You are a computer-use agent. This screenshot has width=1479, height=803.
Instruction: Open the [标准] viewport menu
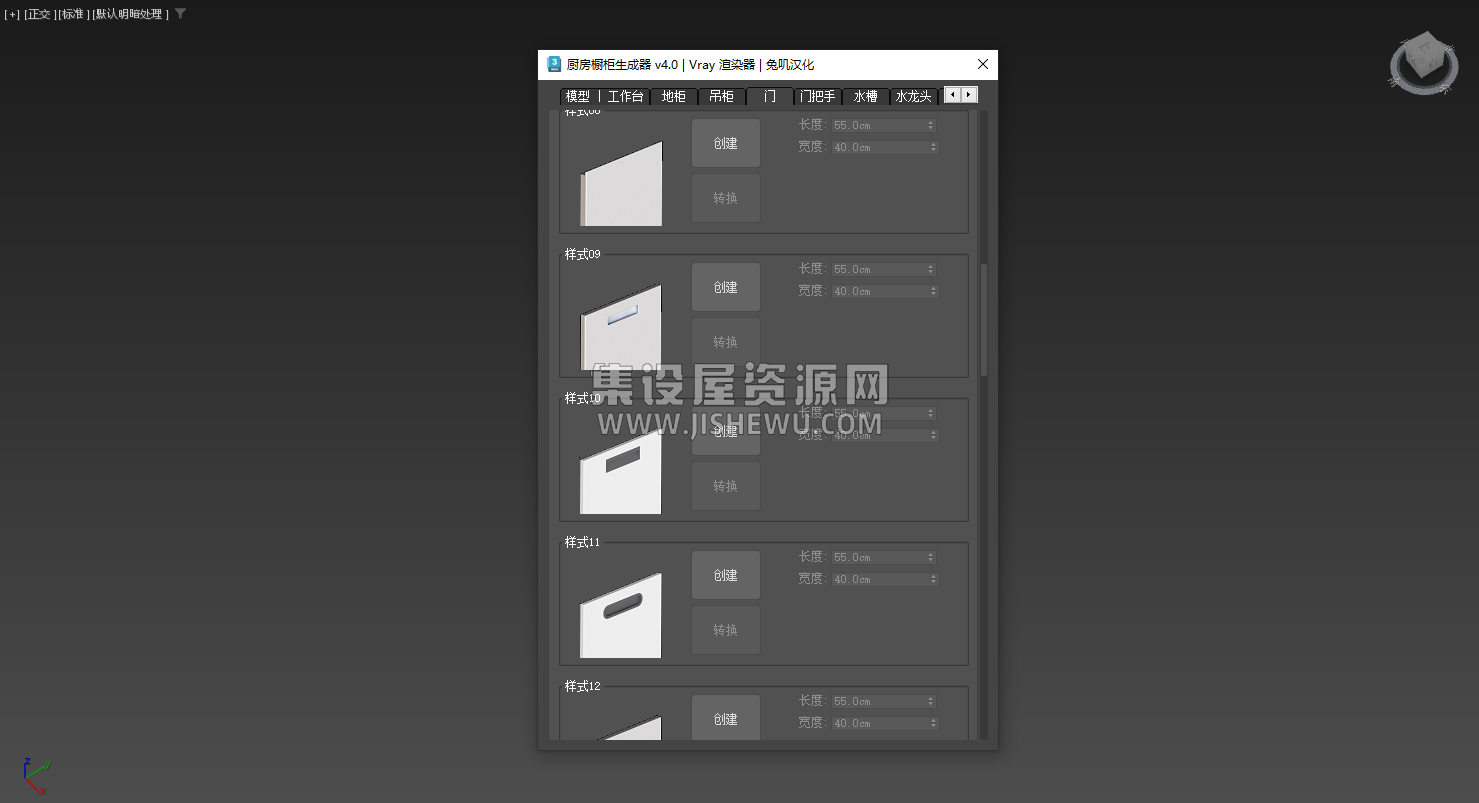pyautogui.click(x=72, y=14)
